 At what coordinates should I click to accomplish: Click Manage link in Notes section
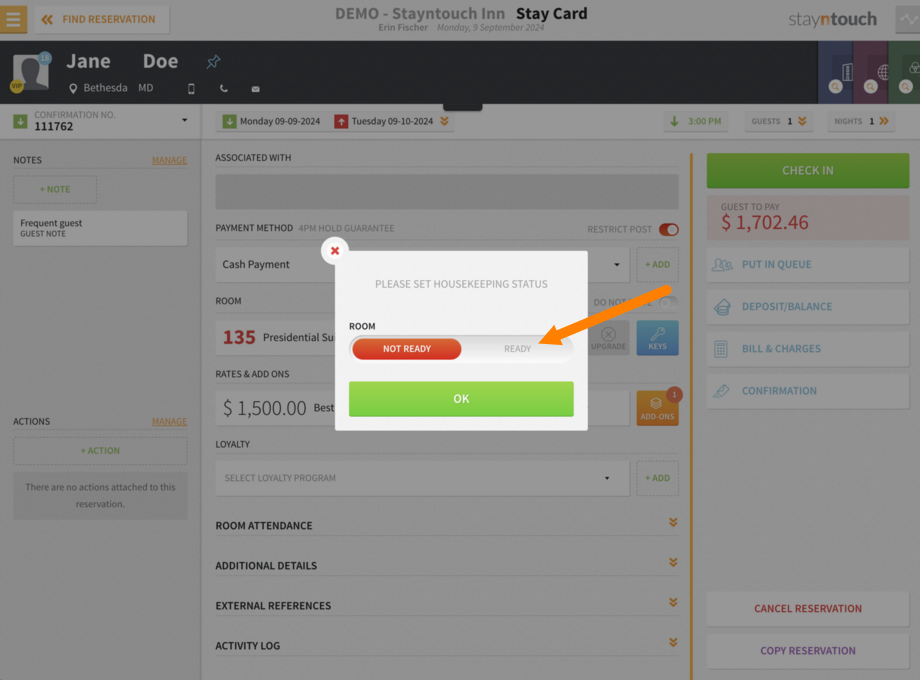click(x=170, y=160)
